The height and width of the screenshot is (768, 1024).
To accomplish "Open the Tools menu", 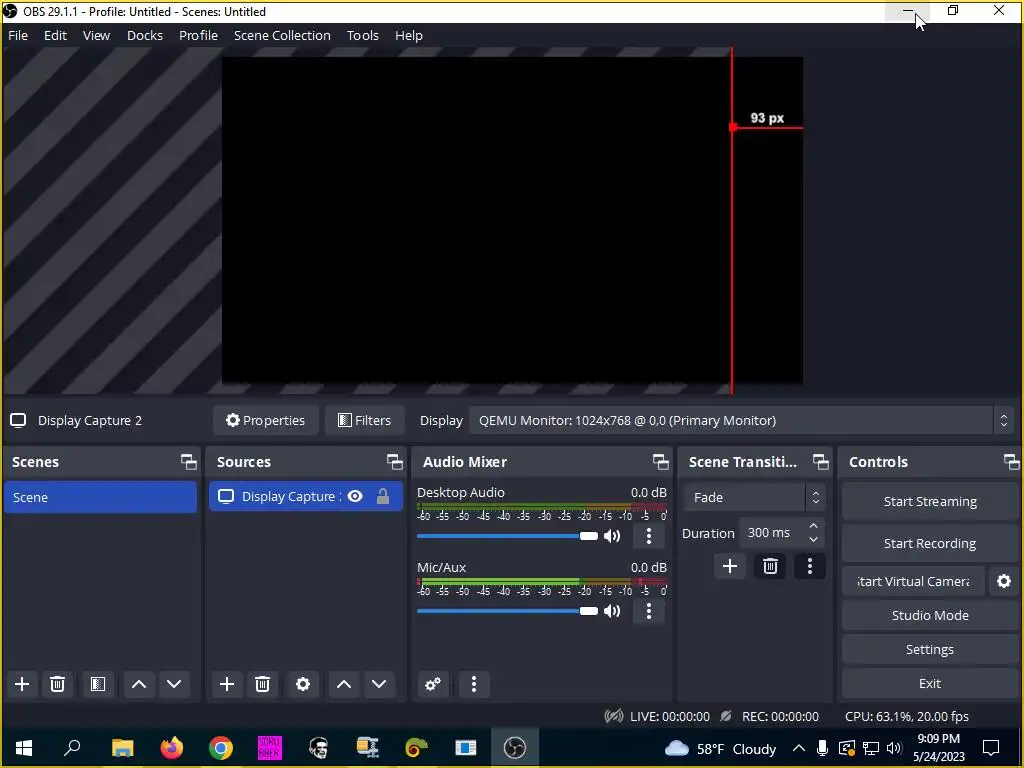I will click(362, 35).
